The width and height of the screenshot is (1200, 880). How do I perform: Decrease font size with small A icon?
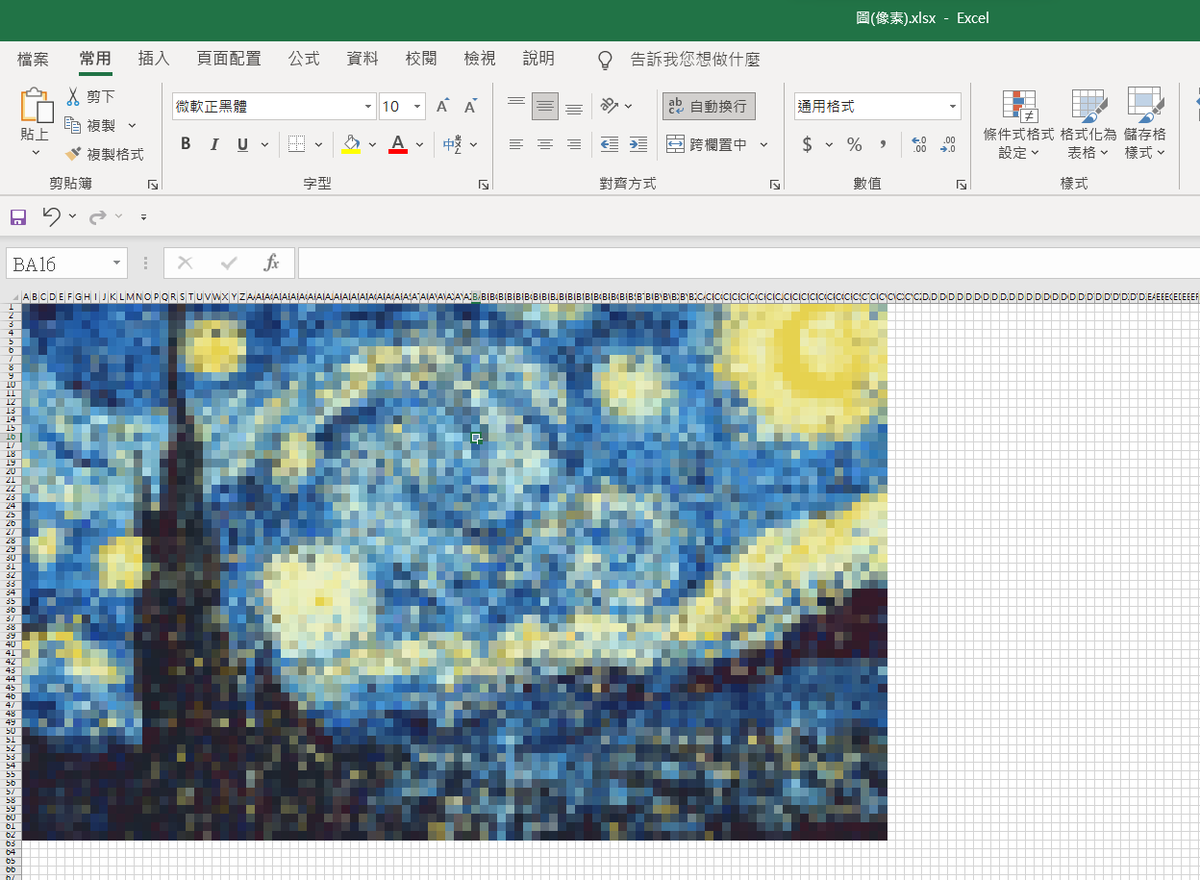(x=470, y=106)
